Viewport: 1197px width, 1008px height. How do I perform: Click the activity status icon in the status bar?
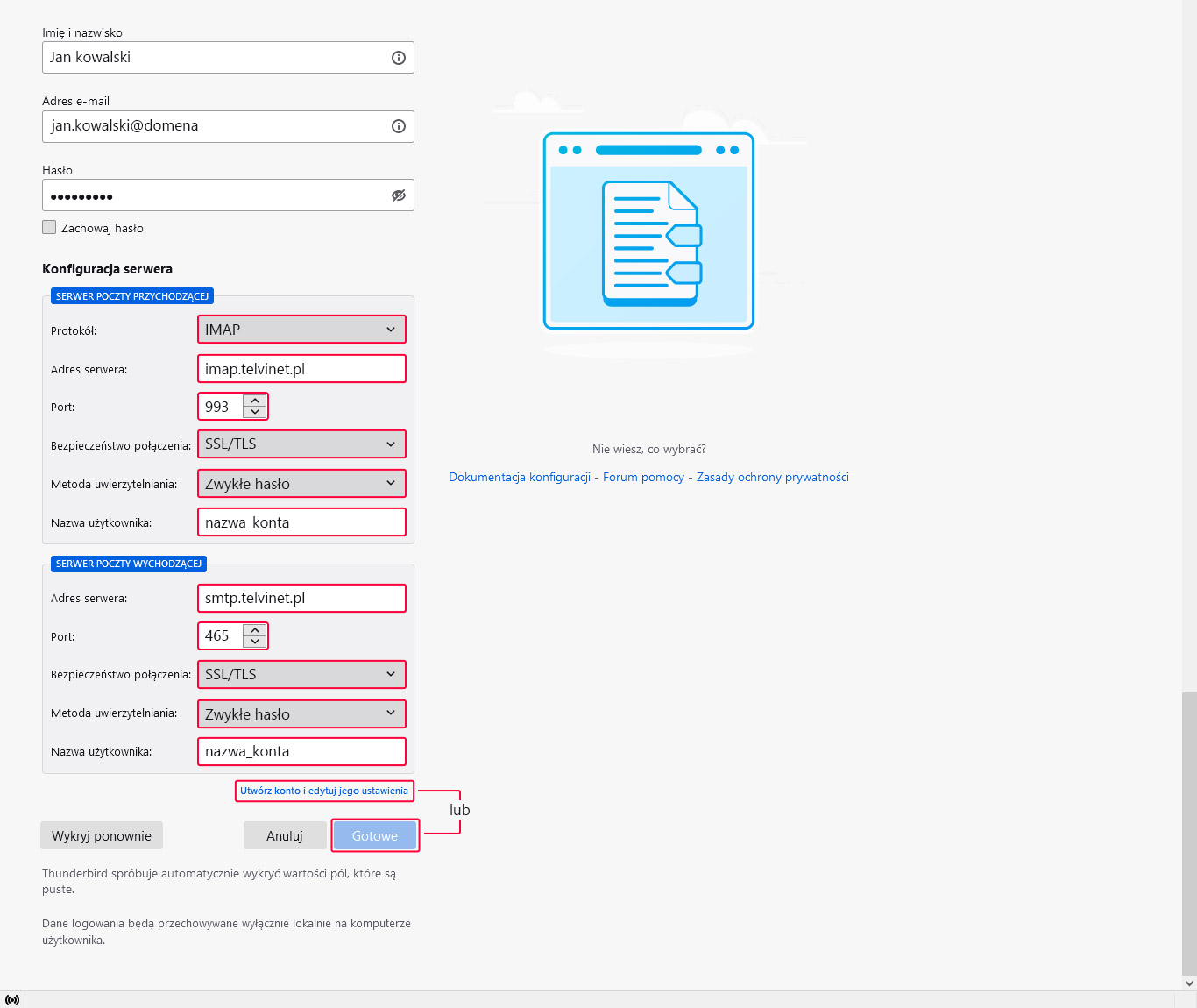click(x=12, y=1000)
